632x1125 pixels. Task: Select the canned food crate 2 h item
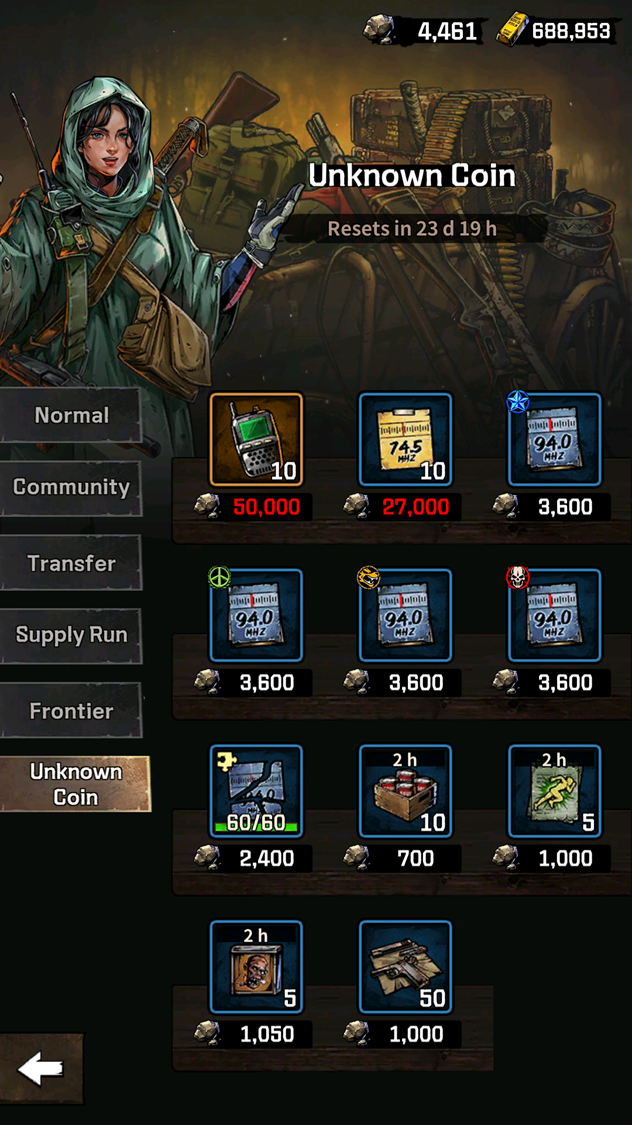point(405,791)
